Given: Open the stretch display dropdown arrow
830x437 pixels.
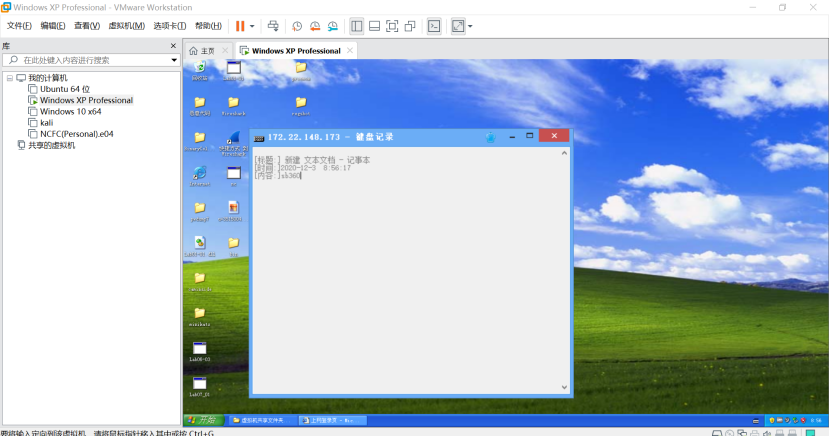Looking at the screenshot, I should pos(470,26).
